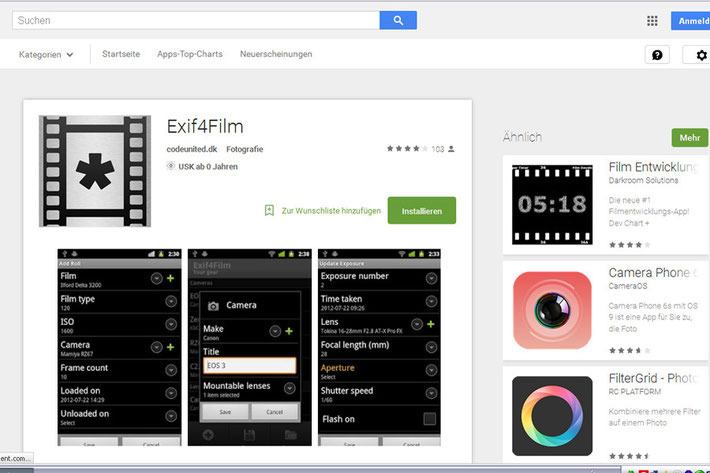Click green plus next to Lens row
Screen dimensions: 710x473
coord(431,324)
